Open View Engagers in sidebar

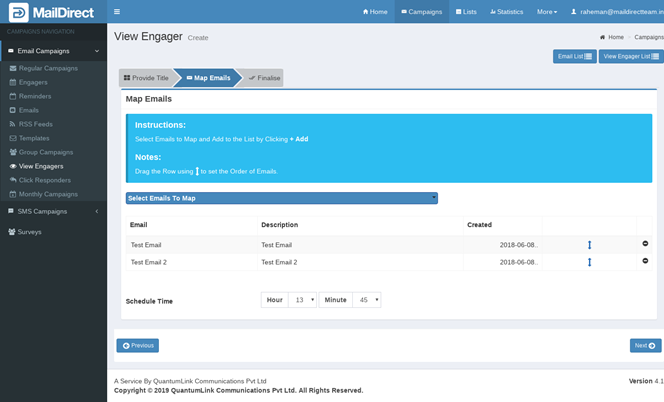[41, 165]
